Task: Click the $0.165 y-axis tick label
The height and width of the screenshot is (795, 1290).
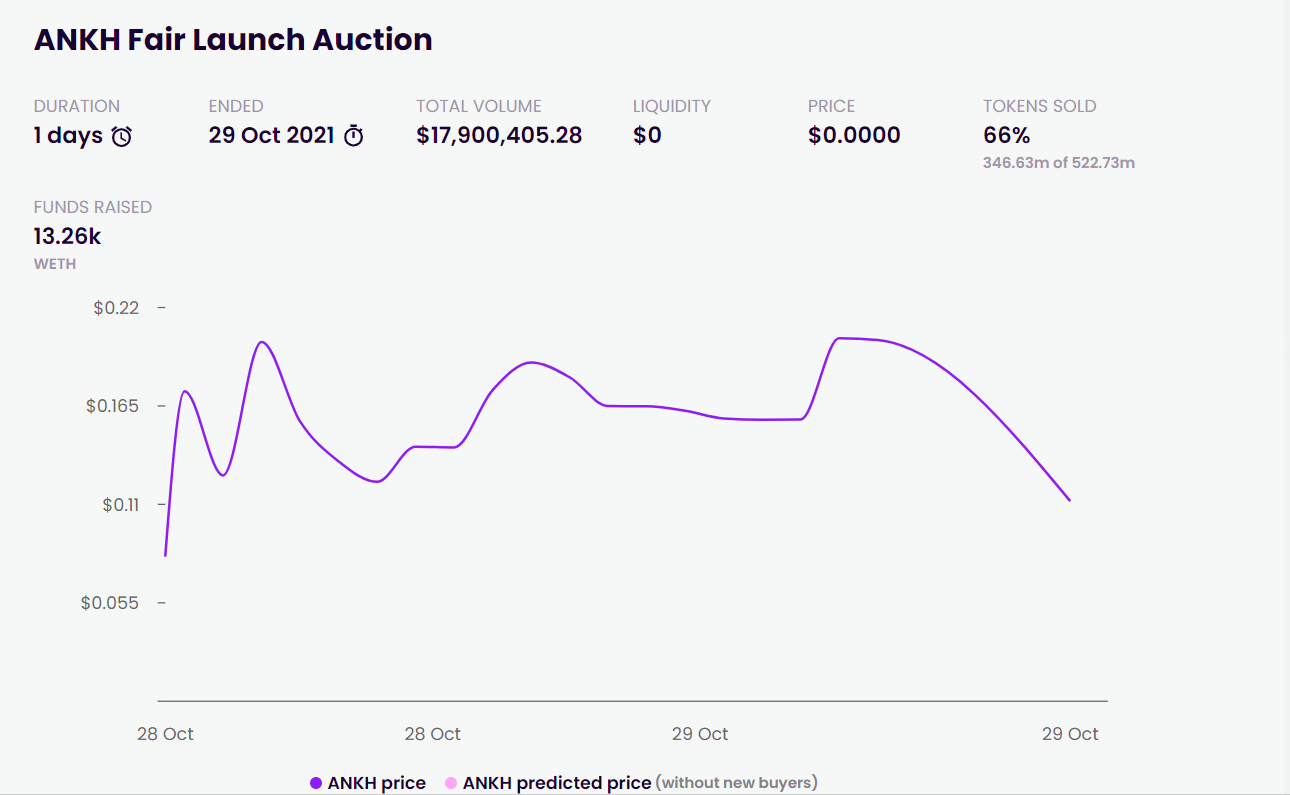Action: tap(112, 406)
